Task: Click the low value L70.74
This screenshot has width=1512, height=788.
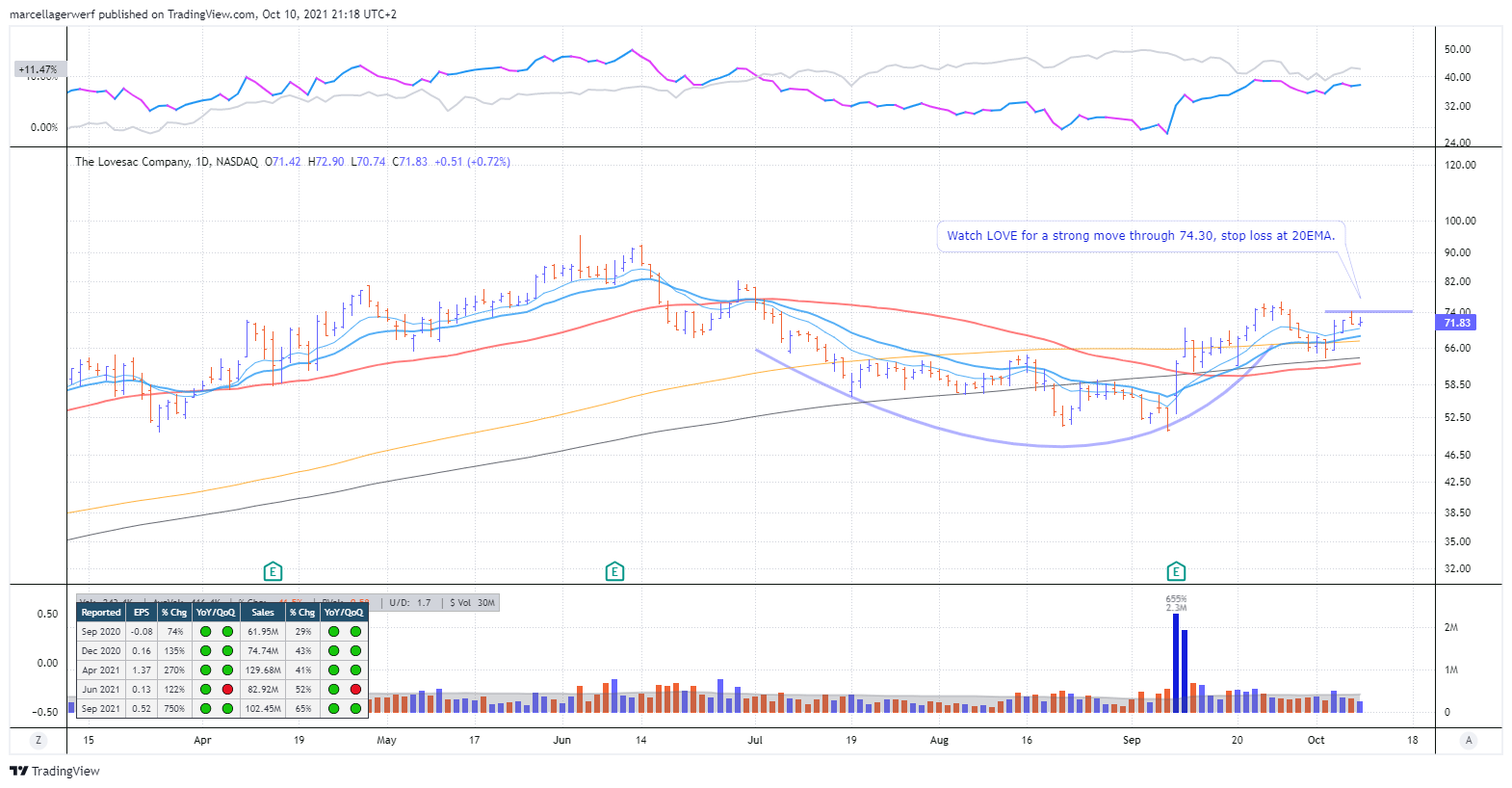Action: pyautogui.click(x=368, y=162)
